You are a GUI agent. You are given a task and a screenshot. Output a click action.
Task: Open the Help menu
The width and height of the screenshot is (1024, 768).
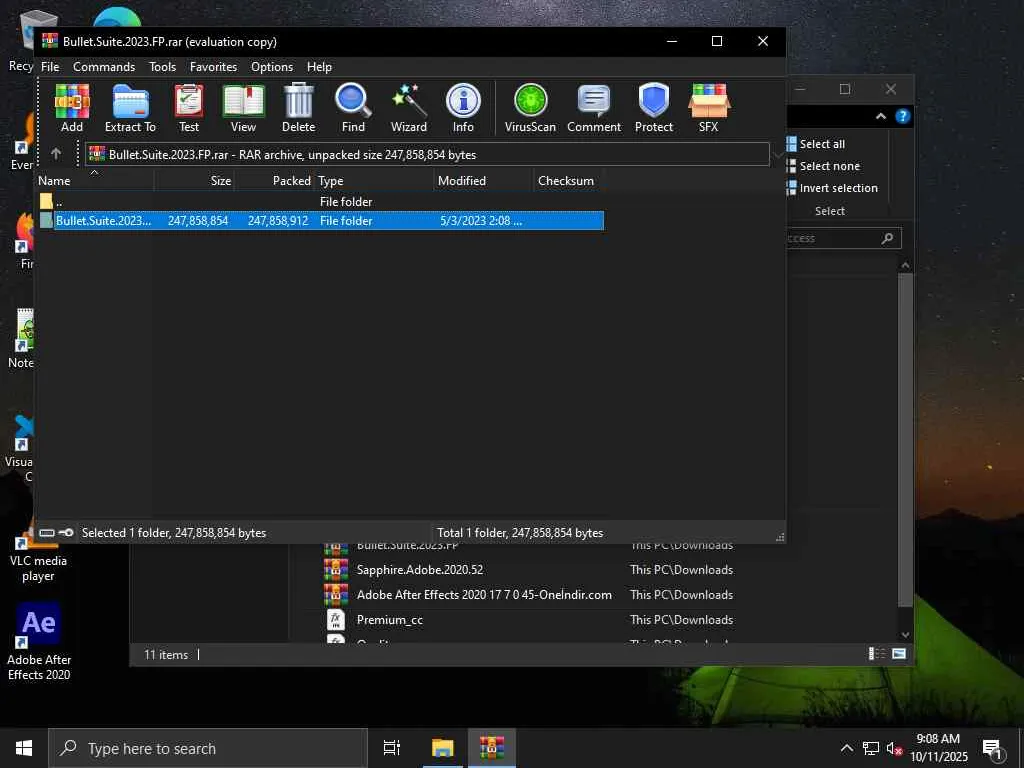[x=319, y=67]
